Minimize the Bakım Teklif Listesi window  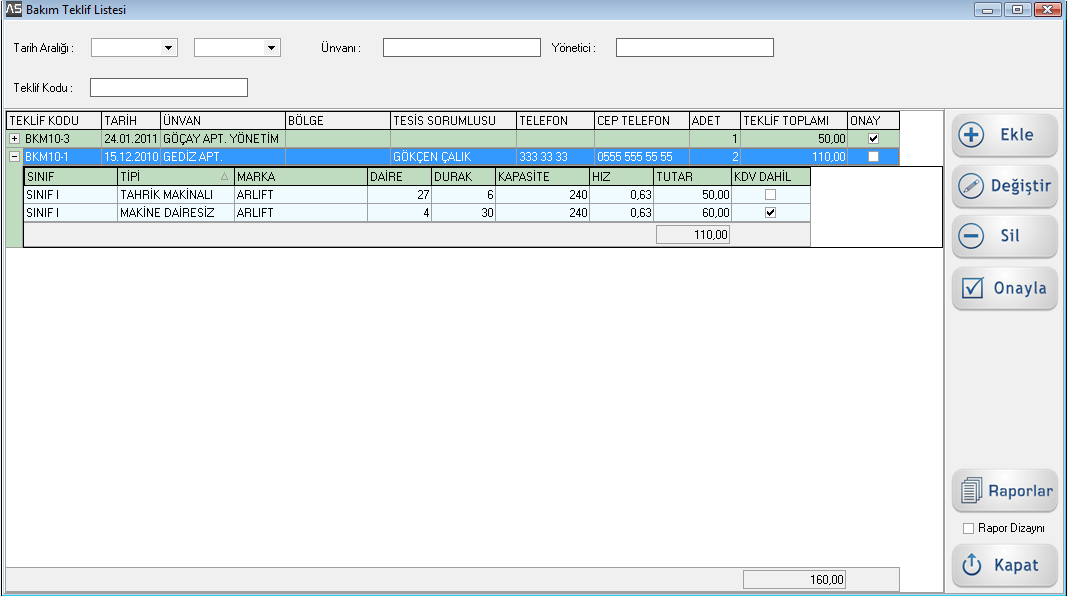[987, 10]
